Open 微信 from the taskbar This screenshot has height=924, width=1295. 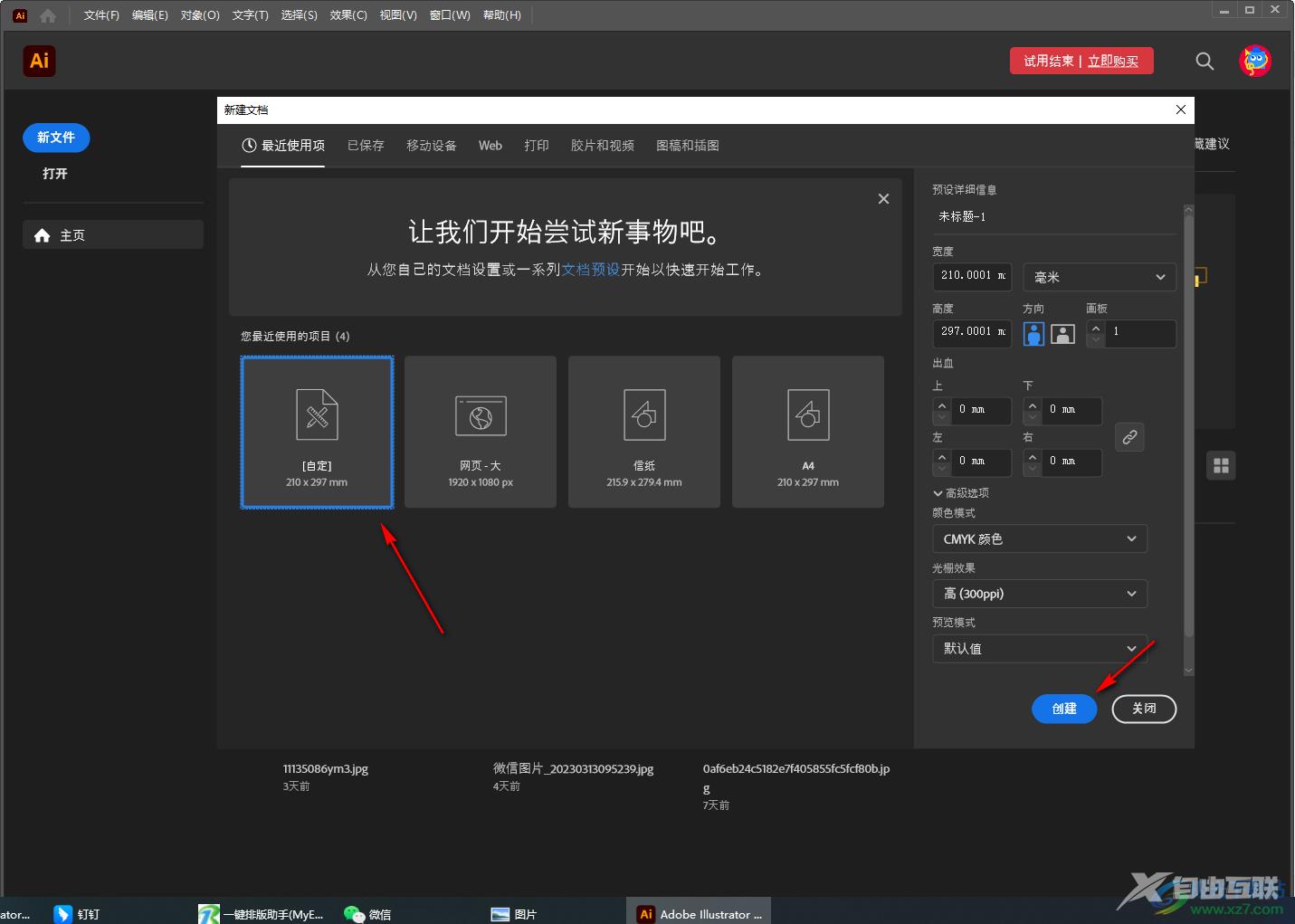pos(368,914)
